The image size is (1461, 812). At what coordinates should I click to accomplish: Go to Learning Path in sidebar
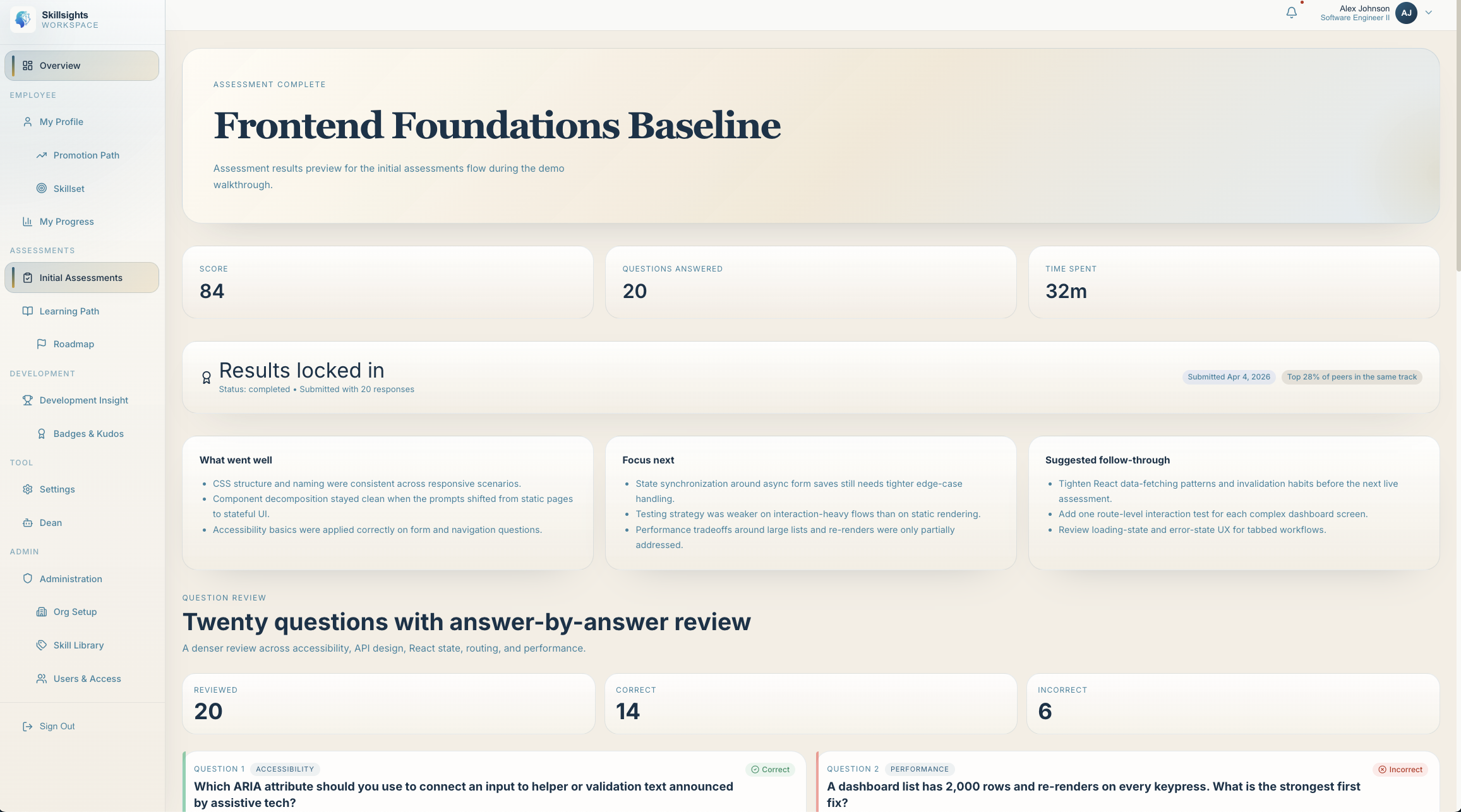(69, 311)
